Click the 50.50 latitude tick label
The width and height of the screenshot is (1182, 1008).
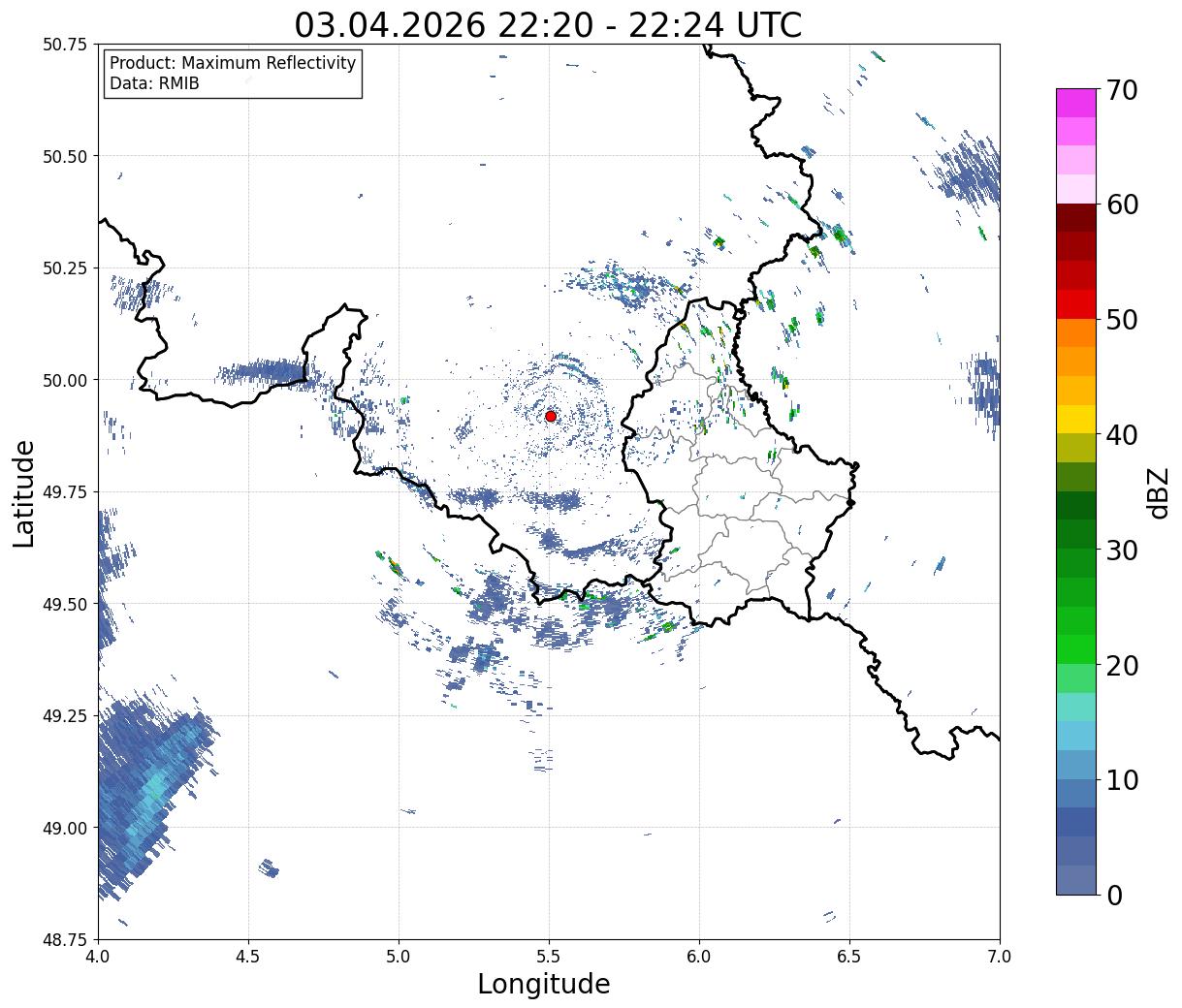[x=65, y=156]
